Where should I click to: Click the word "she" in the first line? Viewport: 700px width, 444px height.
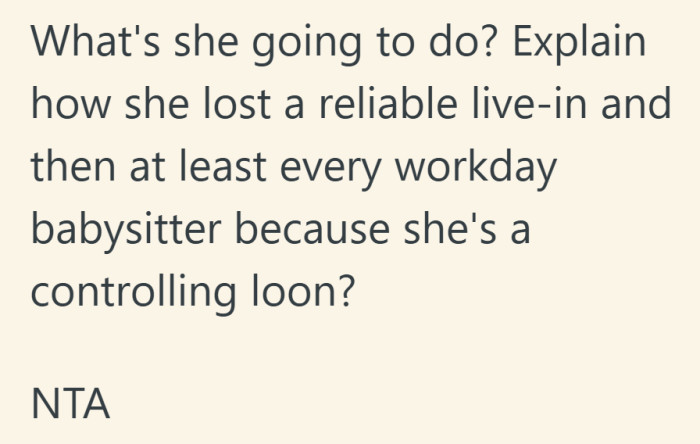(206, 41)
